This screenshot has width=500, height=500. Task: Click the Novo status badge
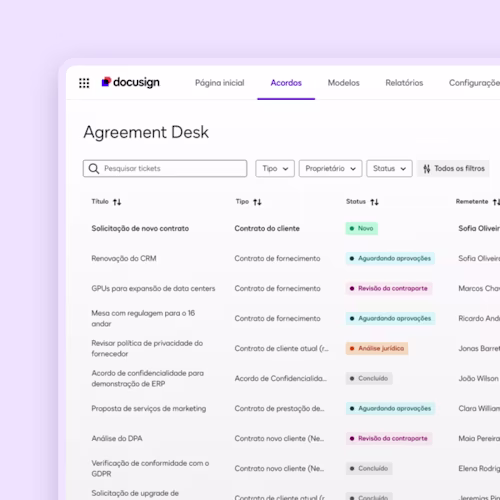point(362,229)
